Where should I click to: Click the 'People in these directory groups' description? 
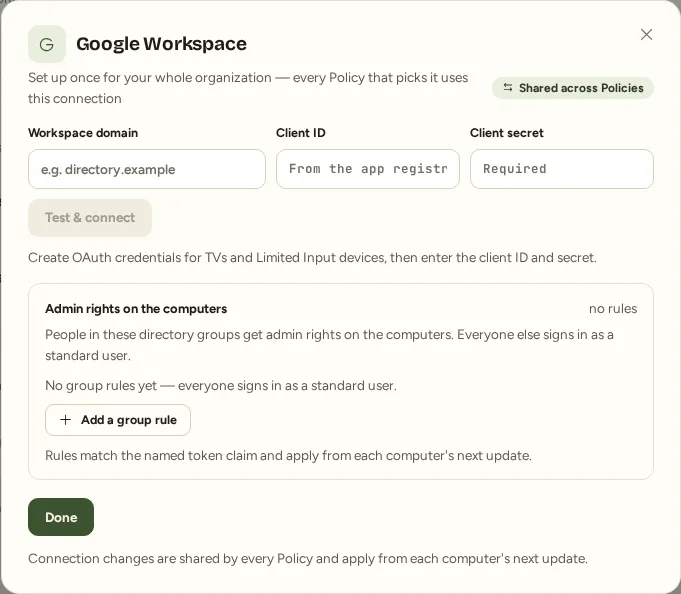click(x=329, y=345)
